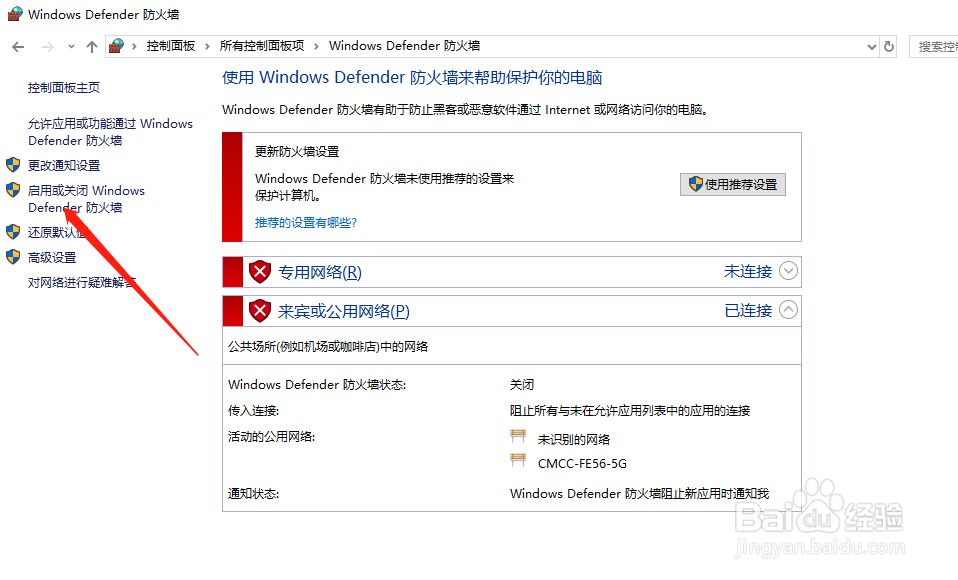The height and width of the screenshot is (580, 958).
Task: Click the Windows Defender firewall title bar icon
Action: [15, 13]
